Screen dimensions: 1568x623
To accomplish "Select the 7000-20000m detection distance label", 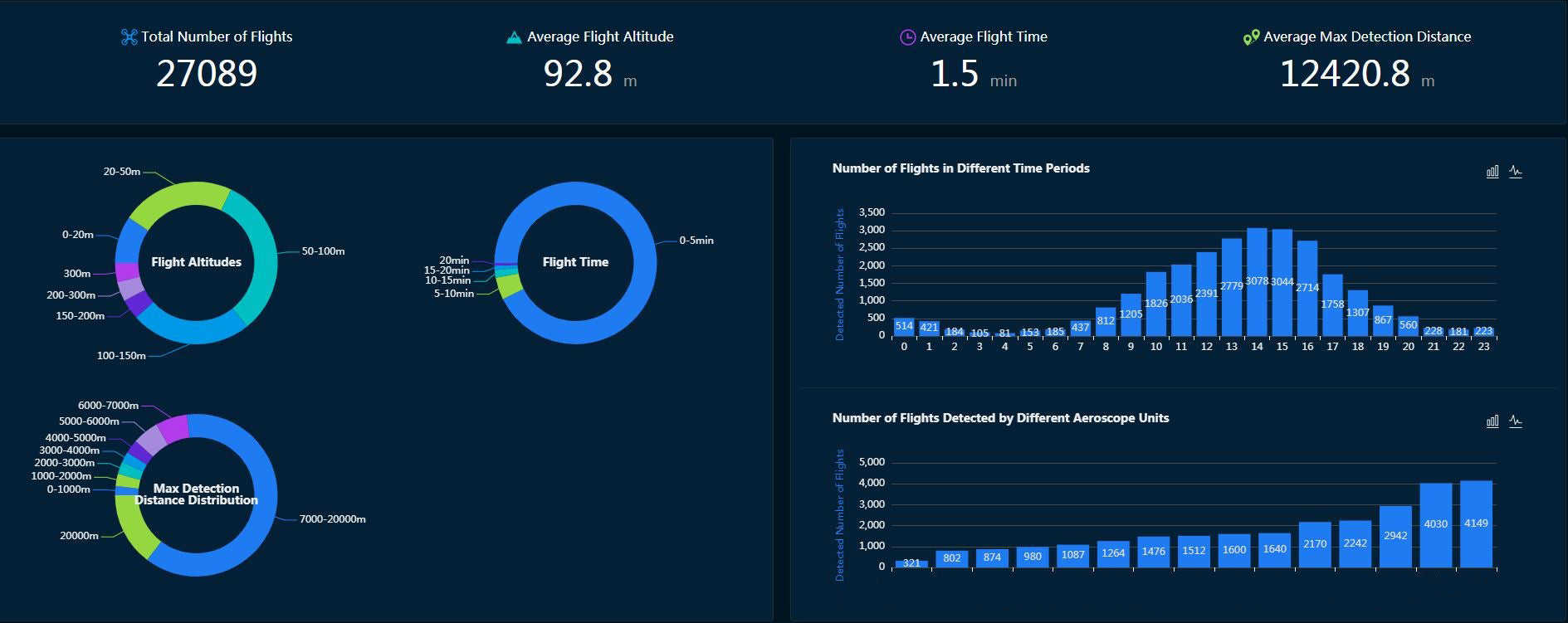I will (333, 519).
